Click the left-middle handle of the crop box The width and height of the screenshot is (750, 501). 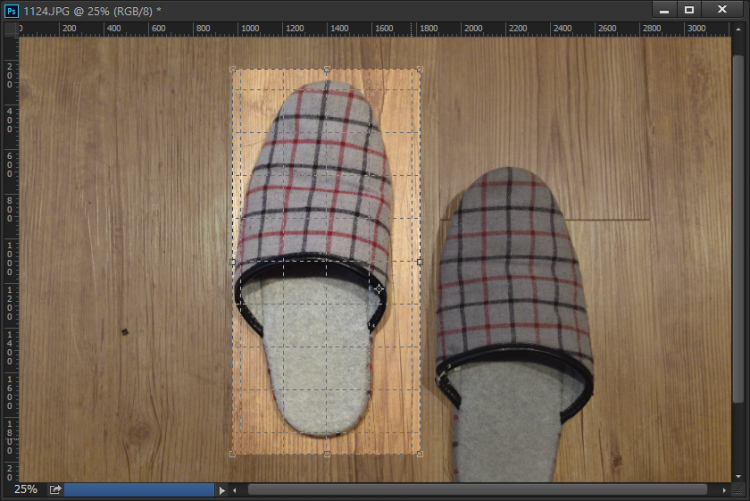tap(233, 262)
